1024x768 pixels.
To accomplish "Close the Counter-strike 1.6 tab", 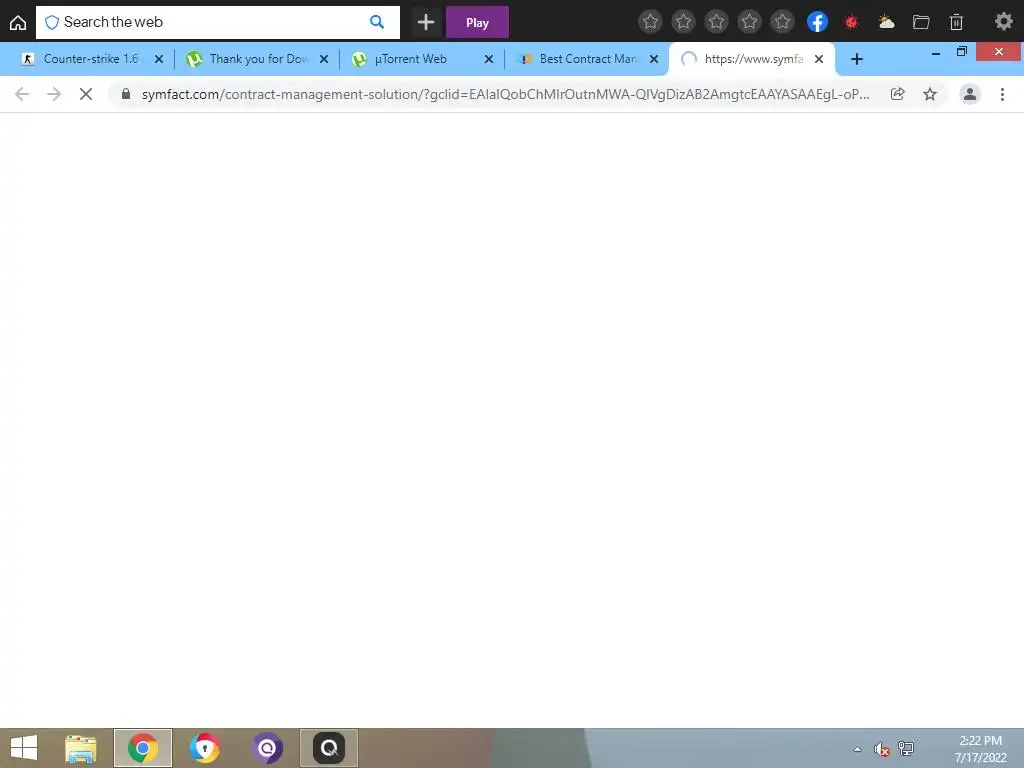I will pyautogui.click(x=159, y=59).
